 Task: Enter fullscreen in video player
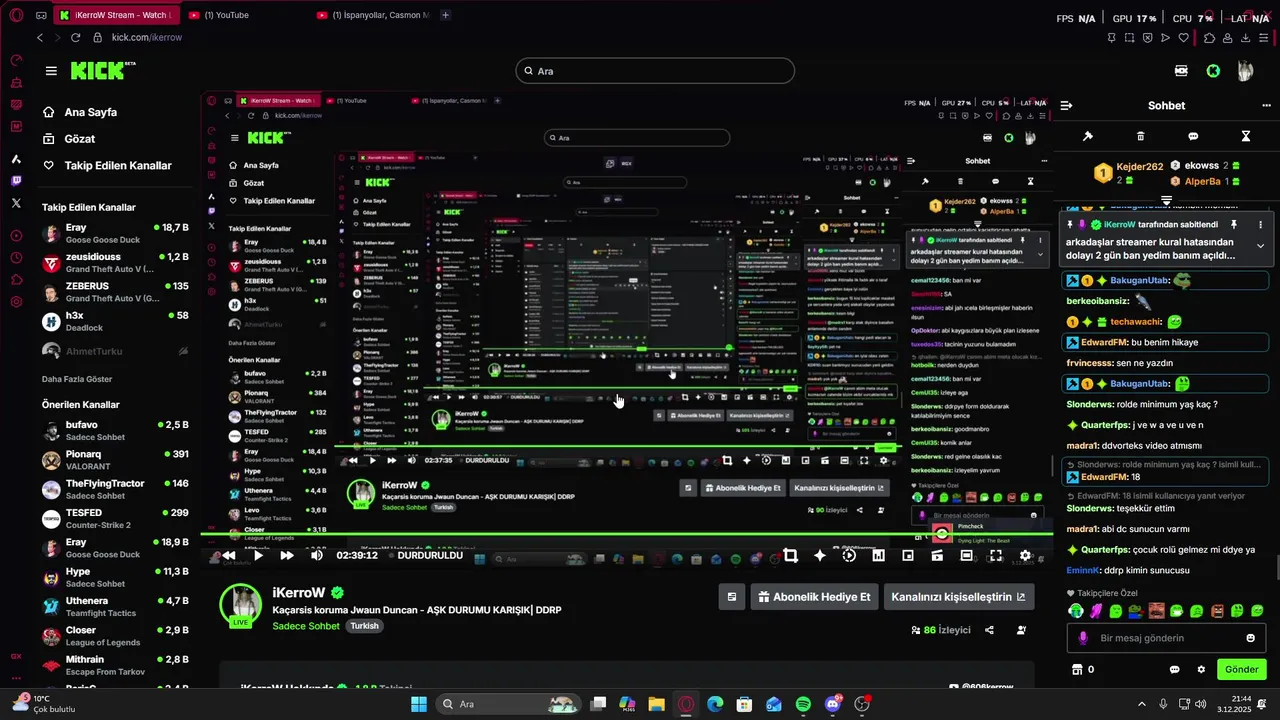point(996,555)
